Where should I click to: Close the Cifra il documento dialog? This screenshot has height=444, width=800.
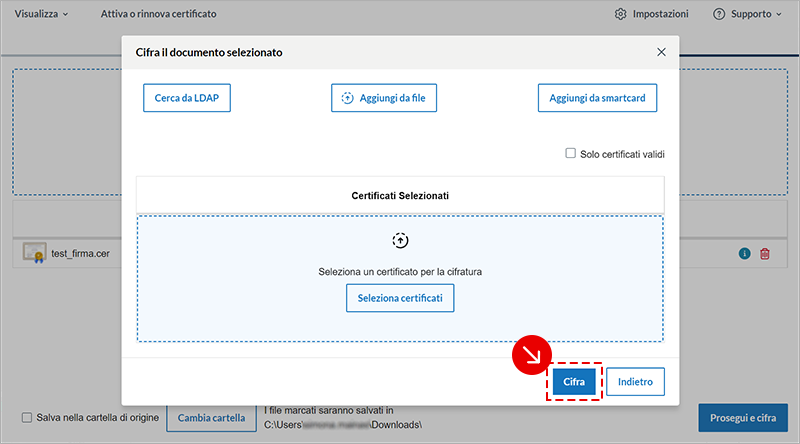click(x=661, y=52)
